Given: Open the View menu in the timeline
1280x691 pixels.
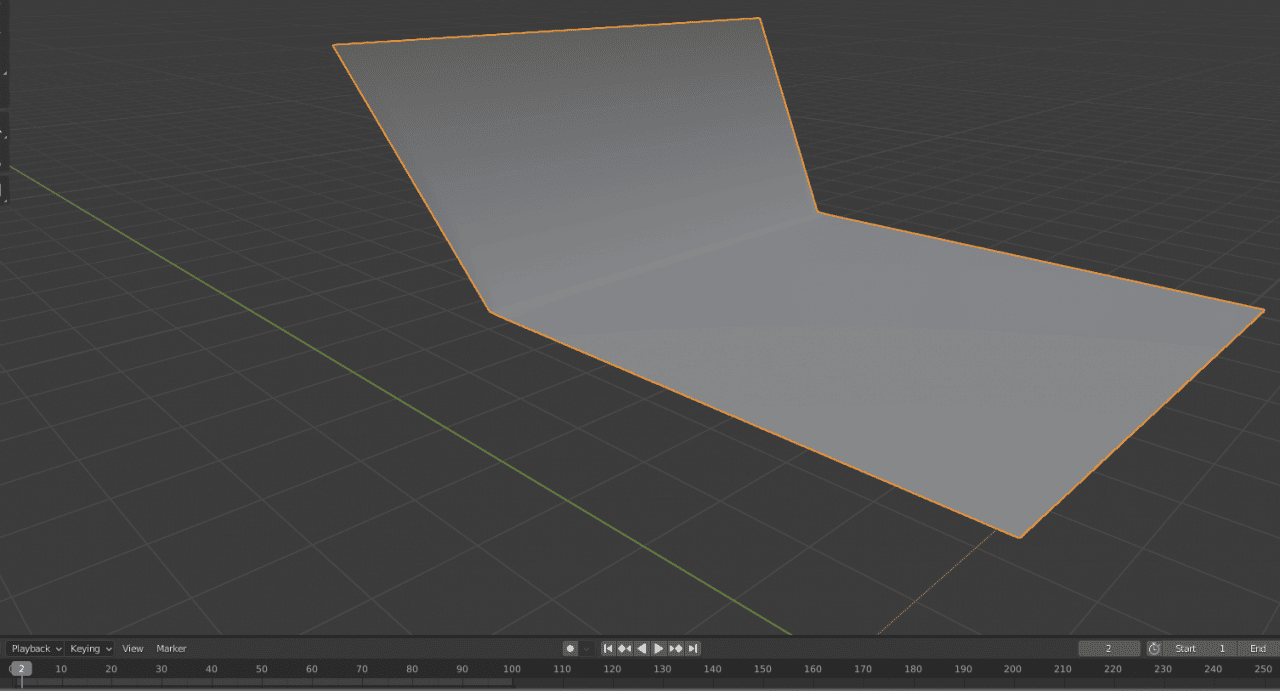Looking at the screenshot, I should [132, 648].
